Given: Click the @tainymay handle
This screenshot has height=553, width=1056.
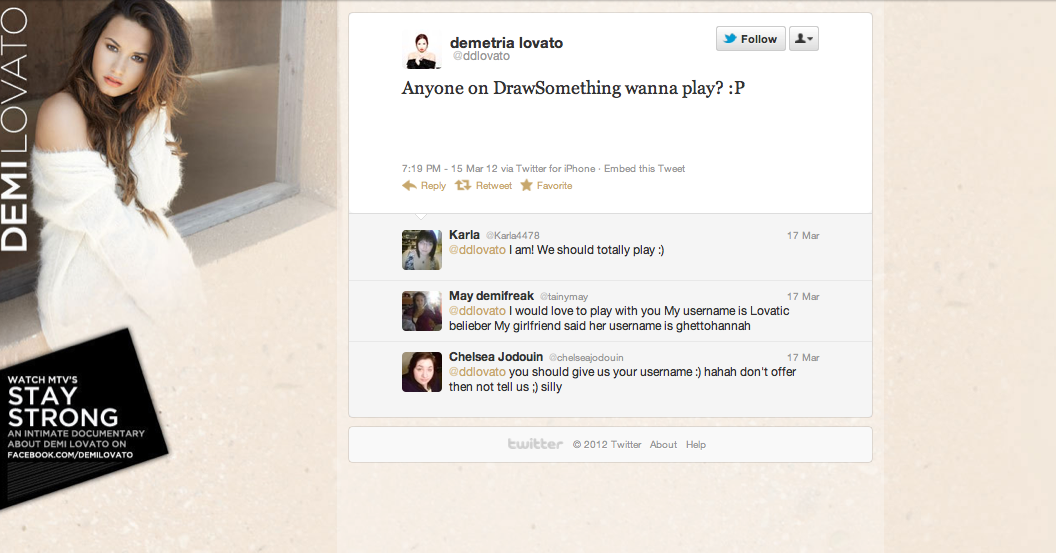Looking at the screenshot, I should tap(564, 296).
